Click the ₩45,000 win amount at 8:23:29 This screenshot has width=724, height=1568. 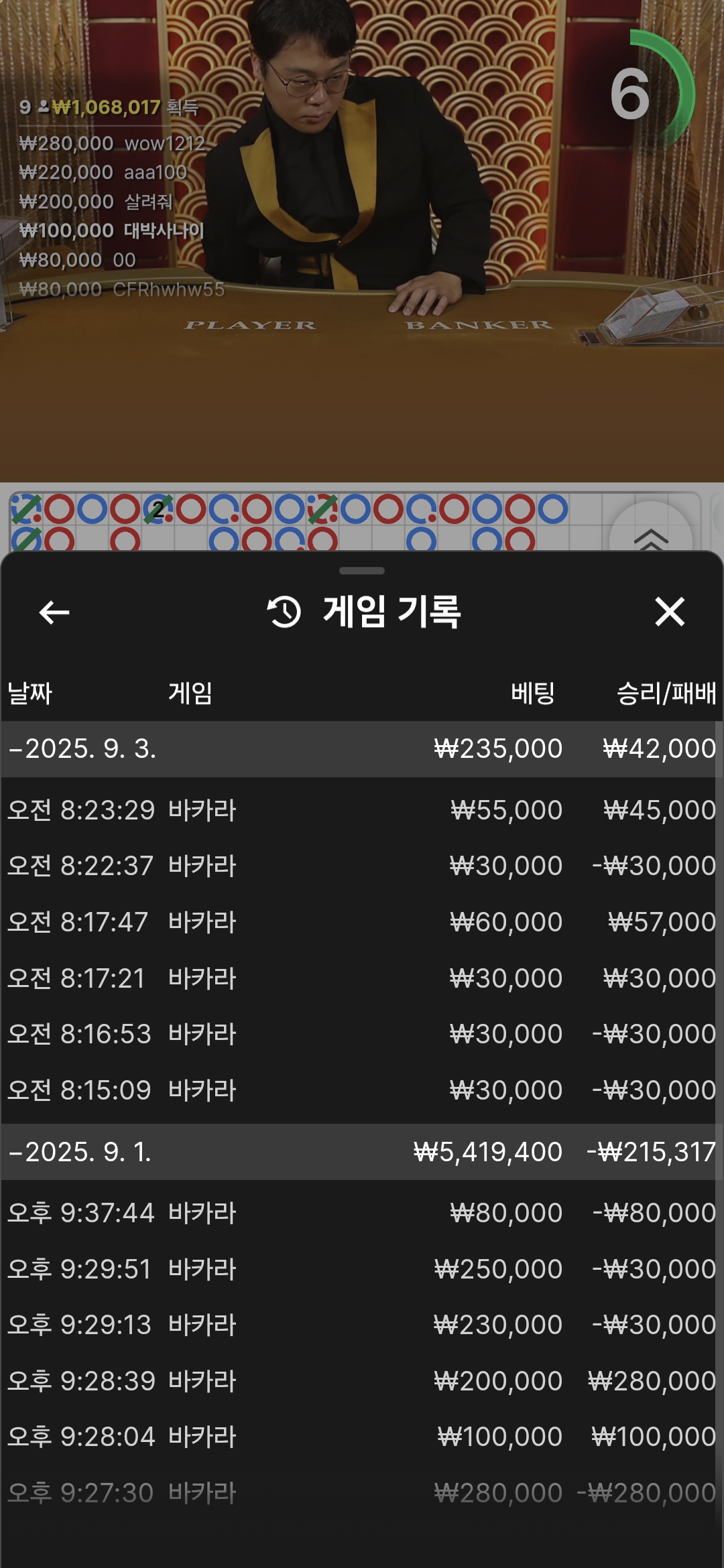point(660,810)
